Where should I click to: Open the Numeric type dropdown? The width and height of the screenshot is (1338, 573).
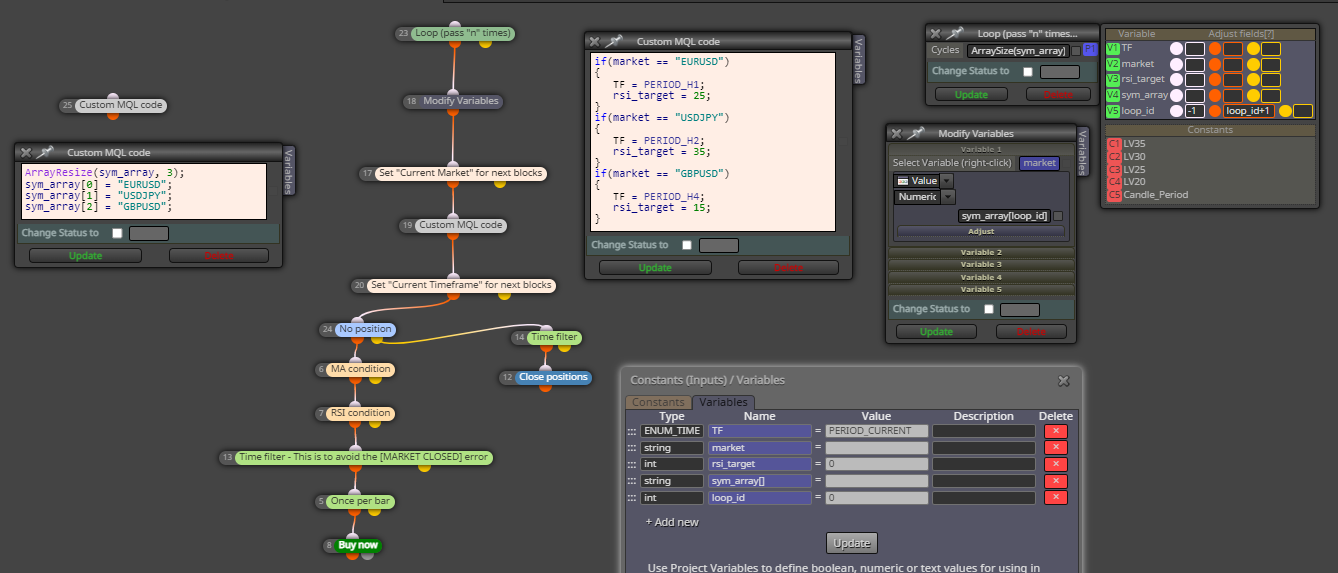(947, 197)
